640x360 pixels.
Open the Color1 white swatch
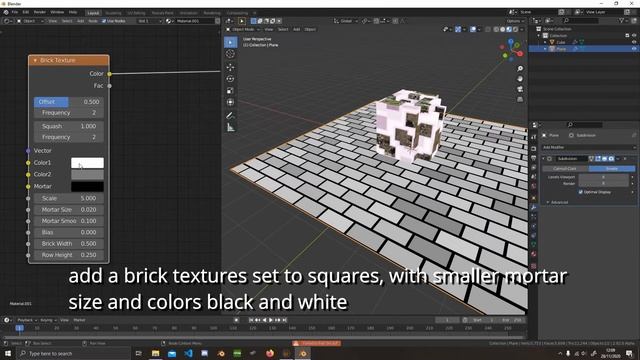click(87, 162)
